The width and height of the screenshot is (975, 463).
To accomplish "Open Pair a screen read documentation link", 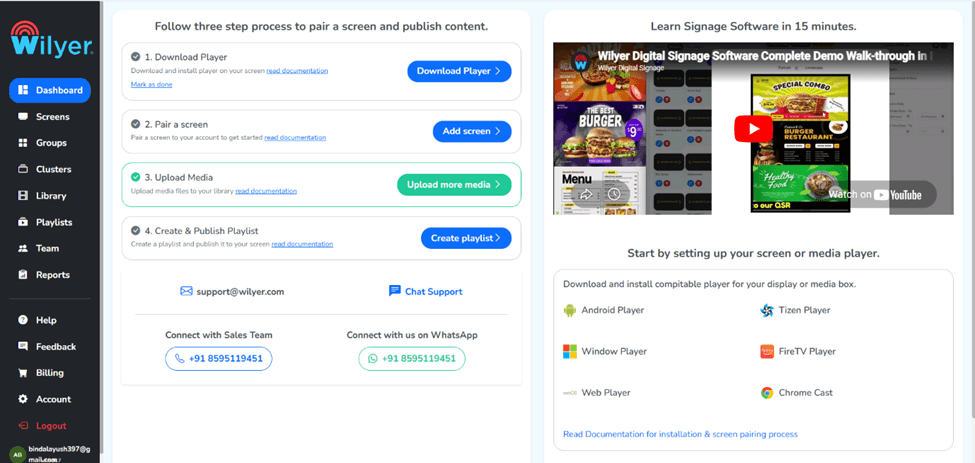I will click(295, 137).
